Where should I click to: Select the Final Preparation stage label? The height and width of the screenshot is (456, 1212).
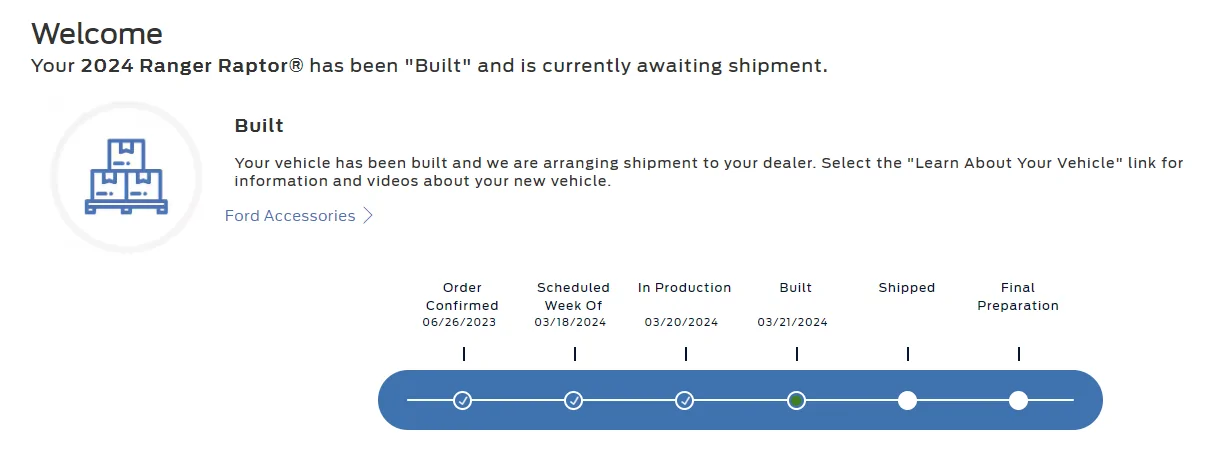1018,296
